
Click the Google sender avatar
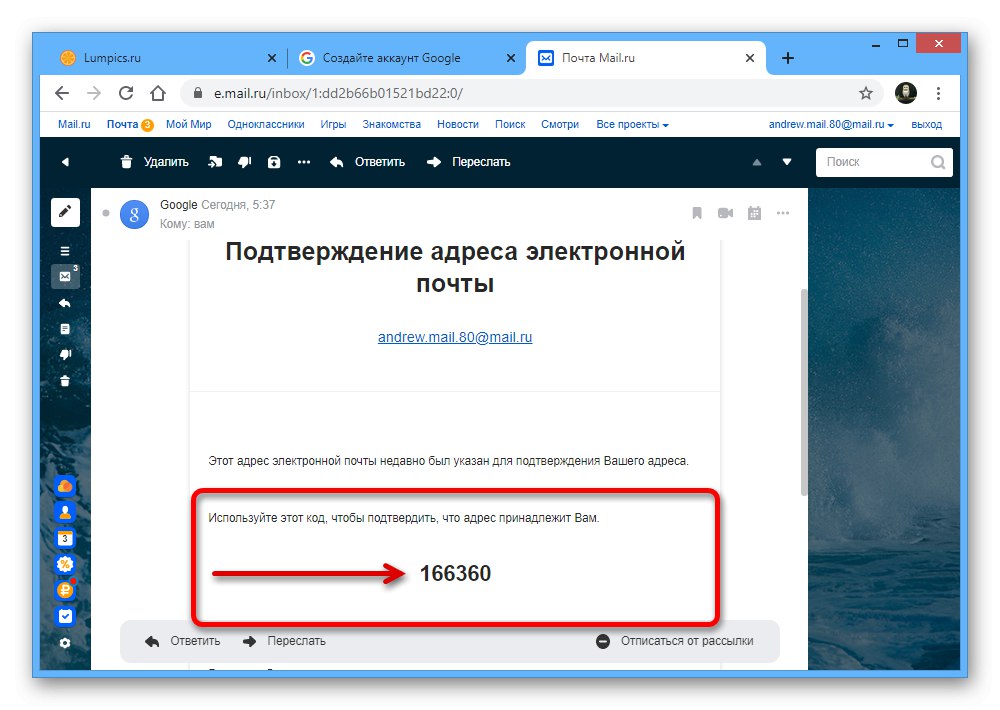135,214
